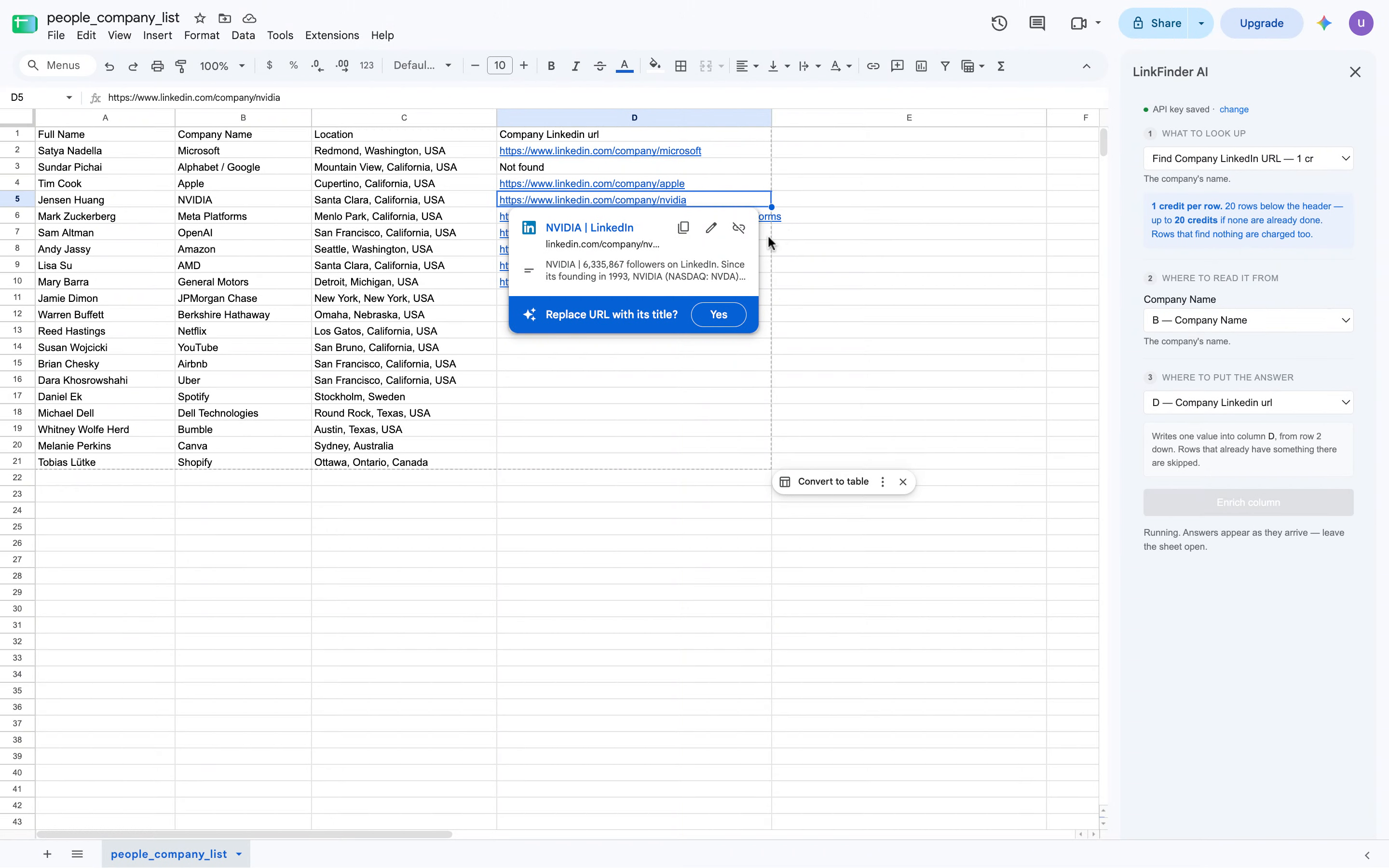Viewport: 1389px width, 868px height.
Task: Redo the last action
Action: click(133, 66)
